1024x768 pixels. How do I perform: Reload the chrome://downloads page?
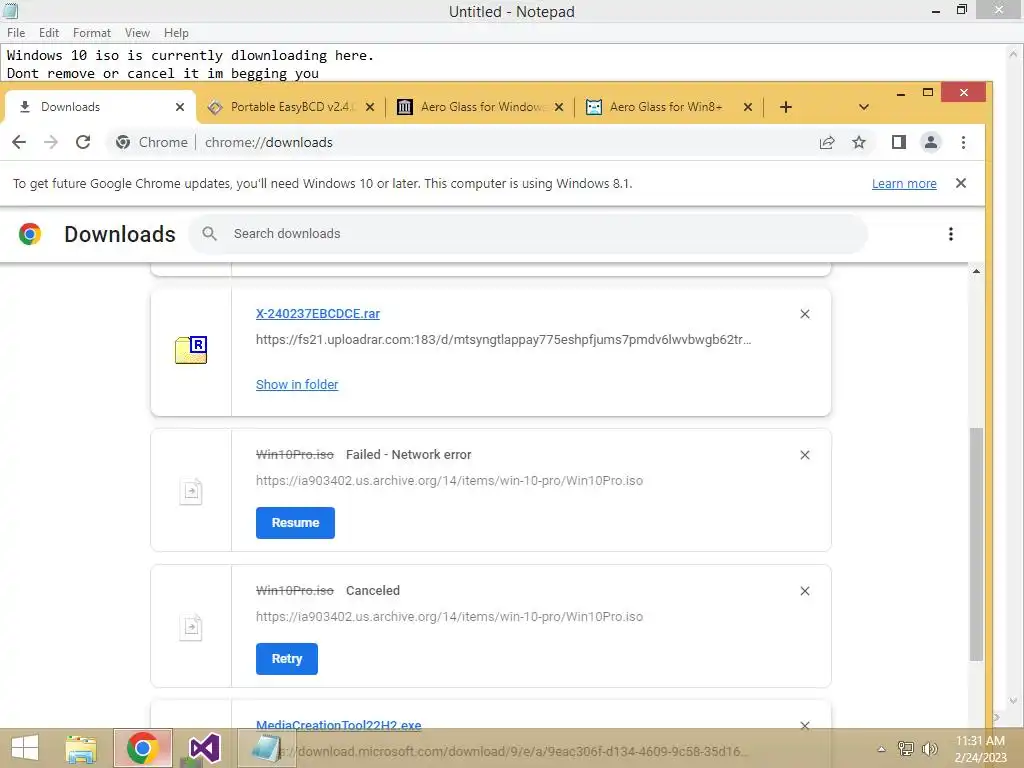83,142
